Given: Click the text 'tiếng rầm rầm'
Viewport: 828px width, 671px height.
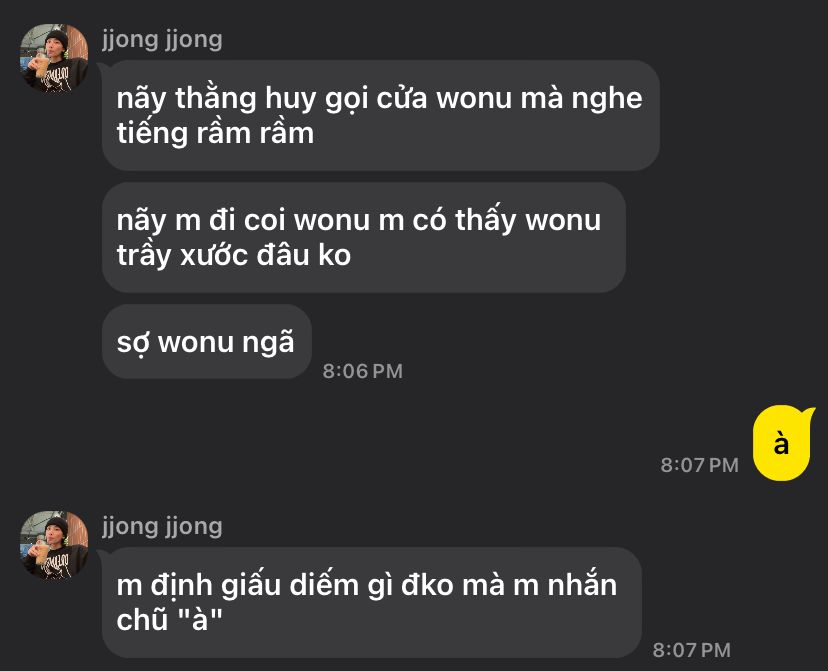Looking at the screenshot, I should (x=215, y=133).
